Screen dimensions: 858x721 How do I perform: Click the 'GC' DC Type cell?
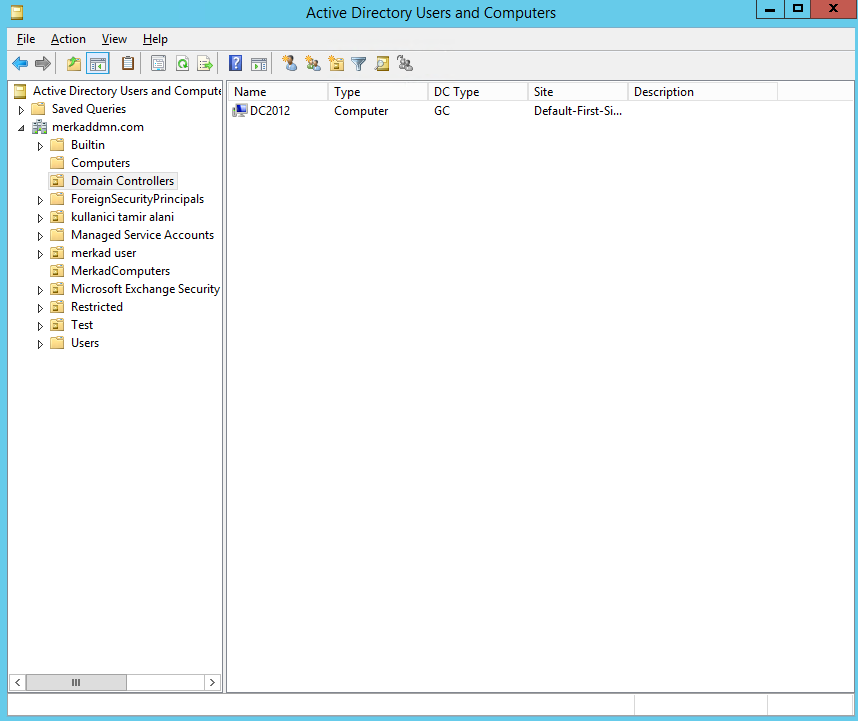point(442,111)
